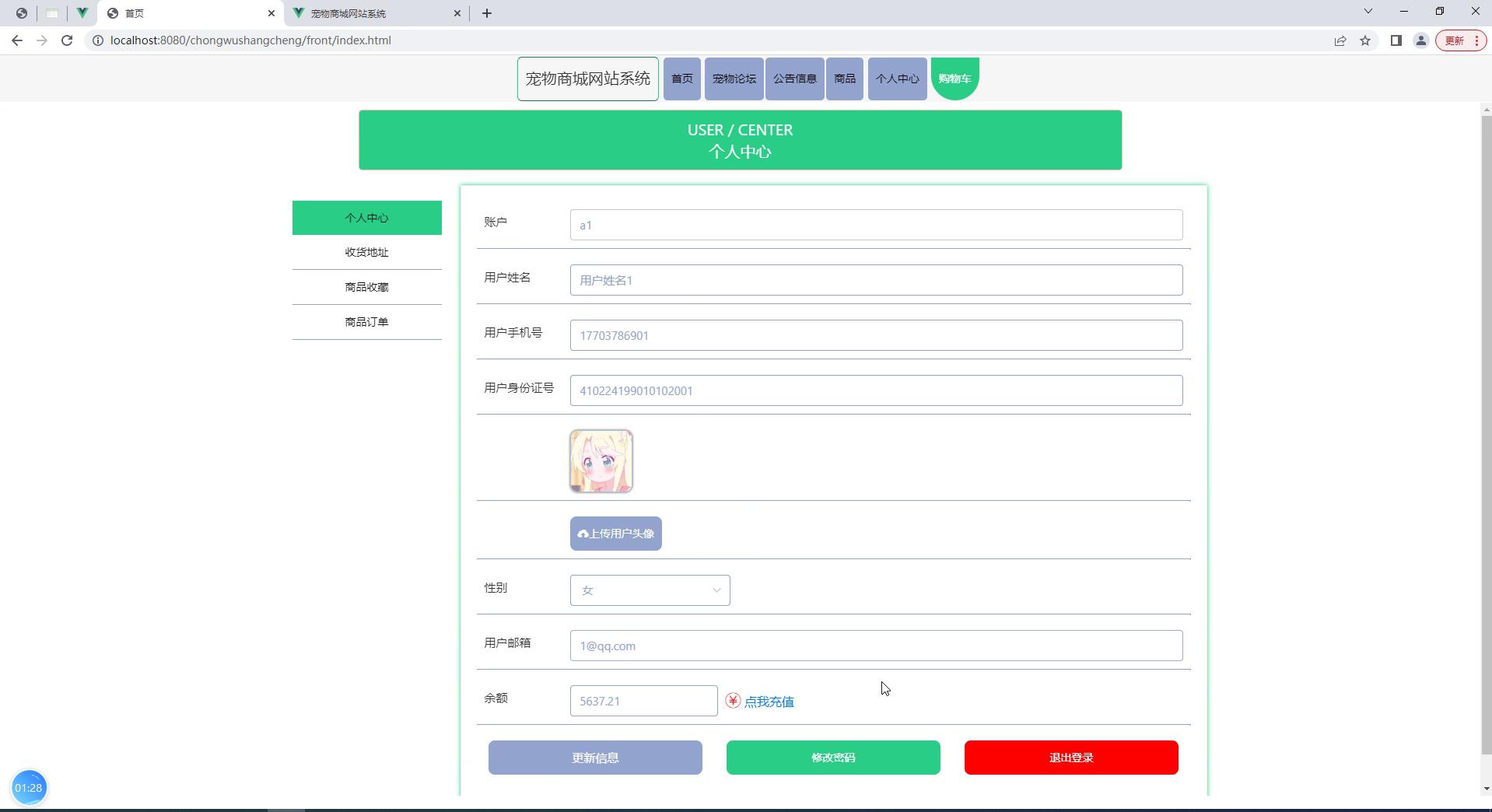The width and height of the screenshot is (1492, 812).
Task: Click the red 更新 browser update button
Action: click(1461, 40)
